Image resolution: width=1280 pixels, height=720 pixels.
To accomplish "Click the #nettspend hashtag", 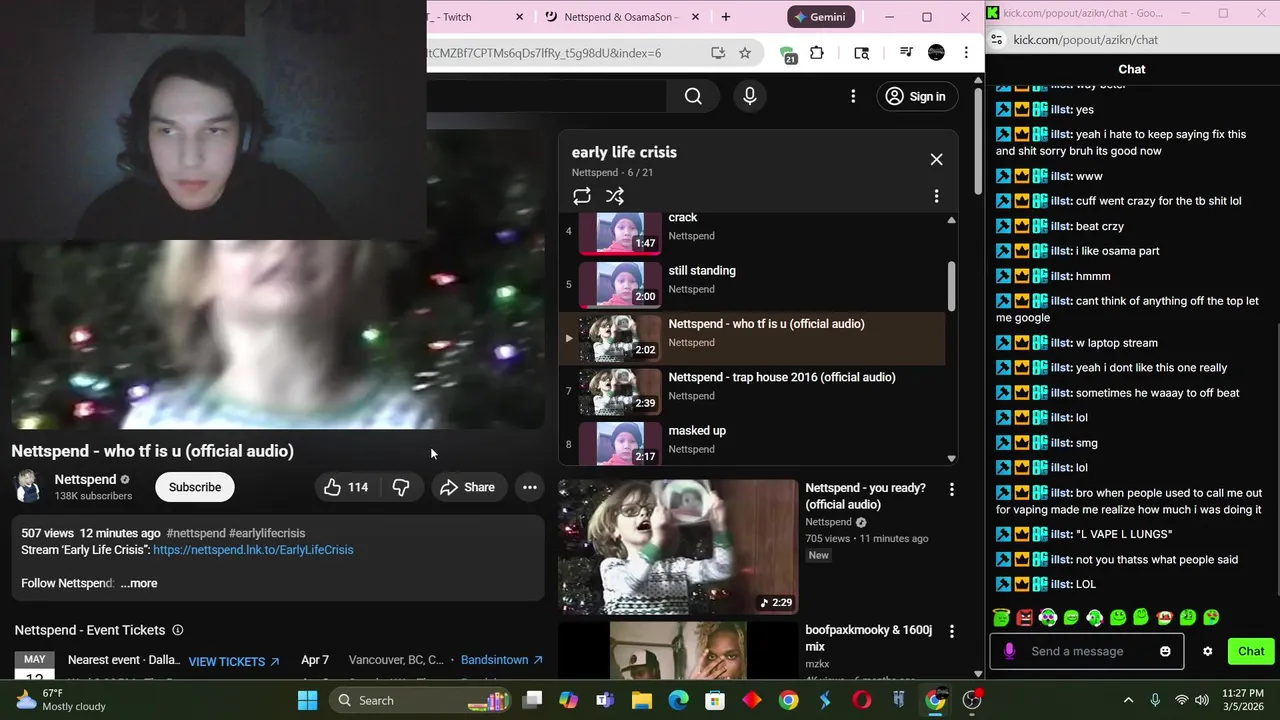I will 196,533.
